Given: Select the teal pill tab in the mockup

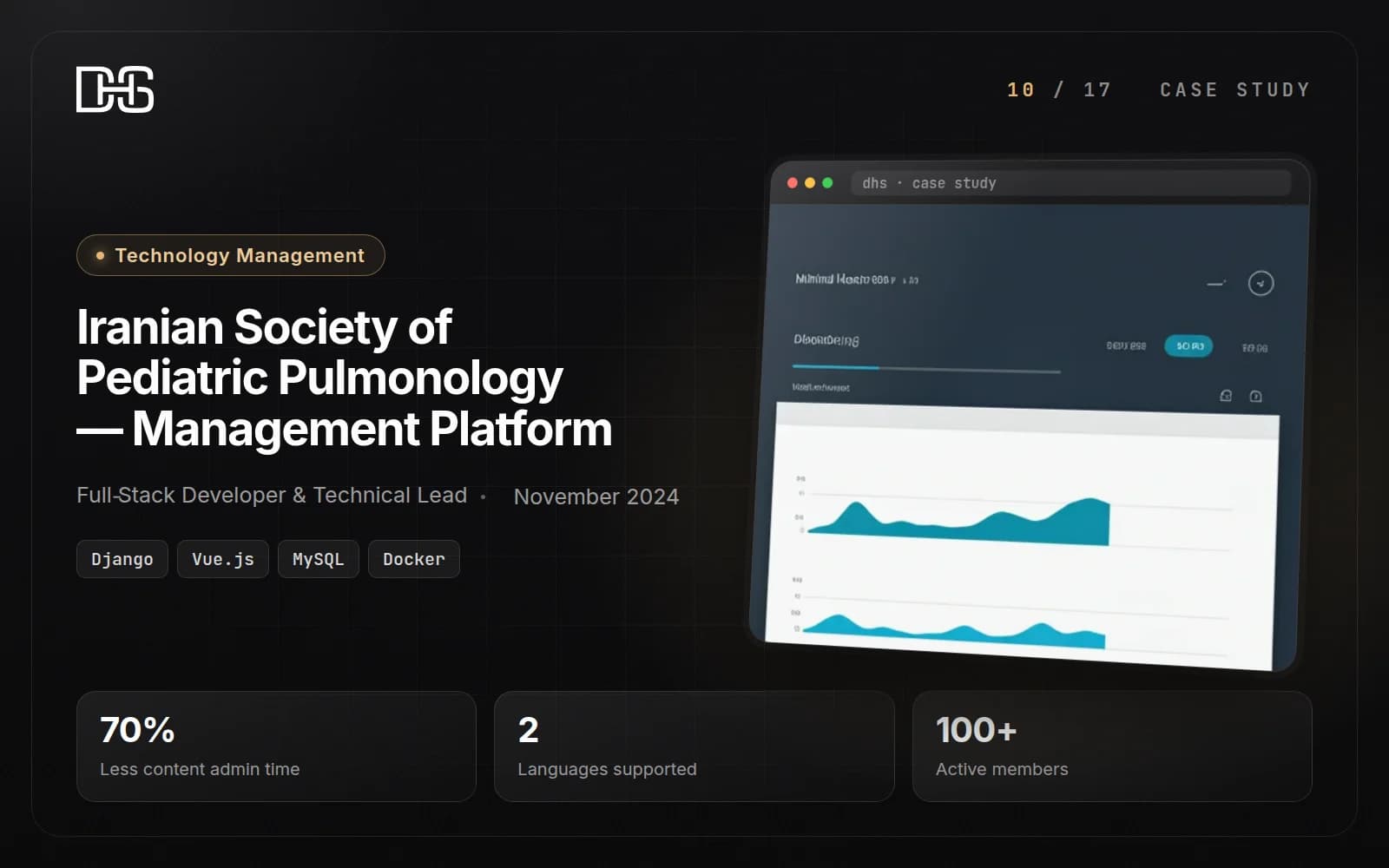Looking at the screenshot, I should (1188, 345).
